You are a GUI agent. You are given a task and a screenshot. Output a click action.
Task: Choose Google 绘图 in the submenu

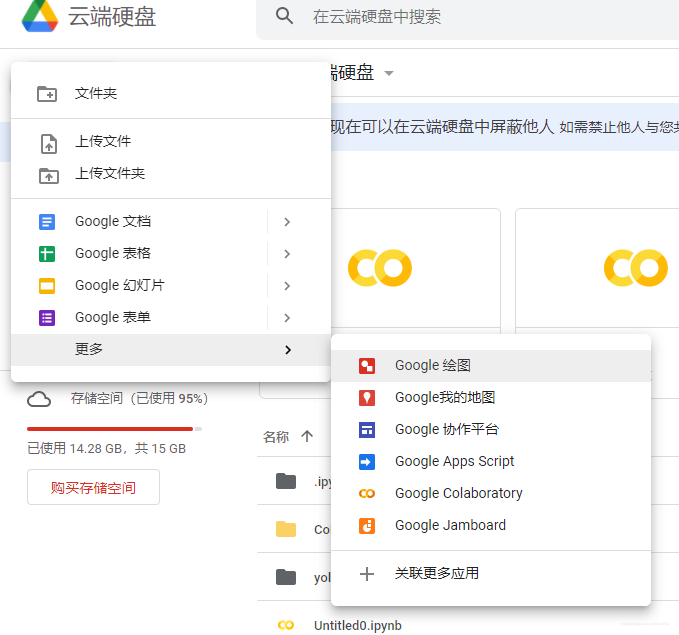coord(491,366)
